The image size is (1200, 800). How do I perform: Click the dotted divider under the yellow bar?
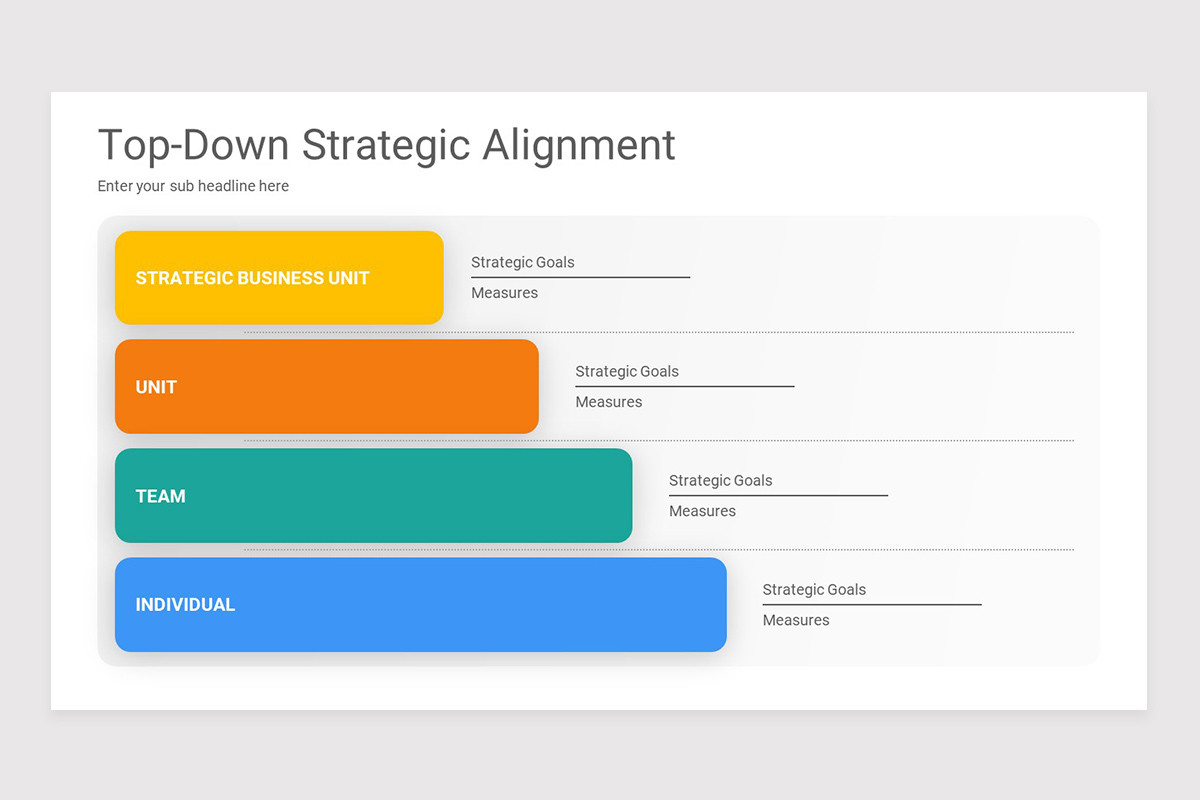(660, 329)
